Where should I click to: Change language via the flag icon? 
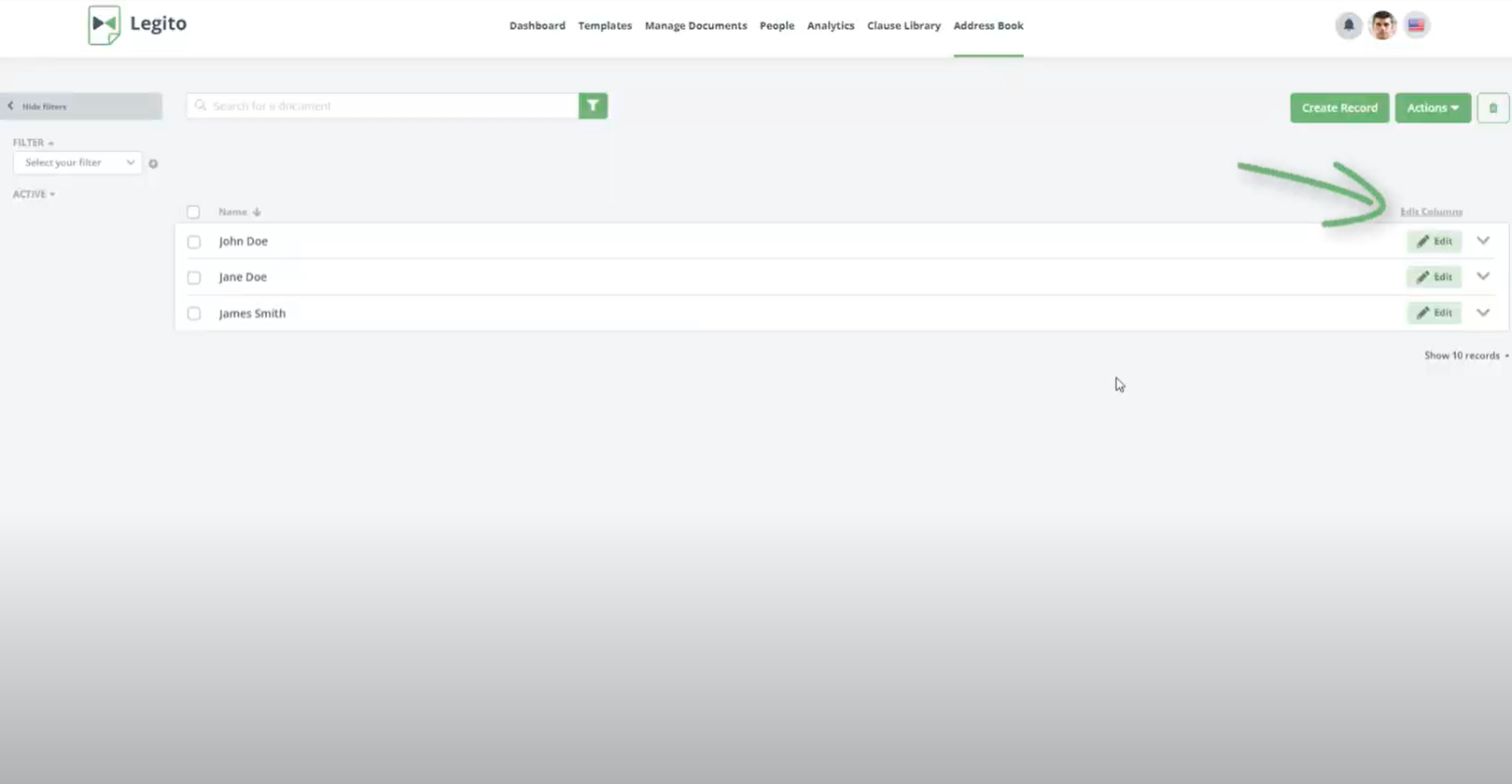pyautogui.click(x=1416, y=25)
